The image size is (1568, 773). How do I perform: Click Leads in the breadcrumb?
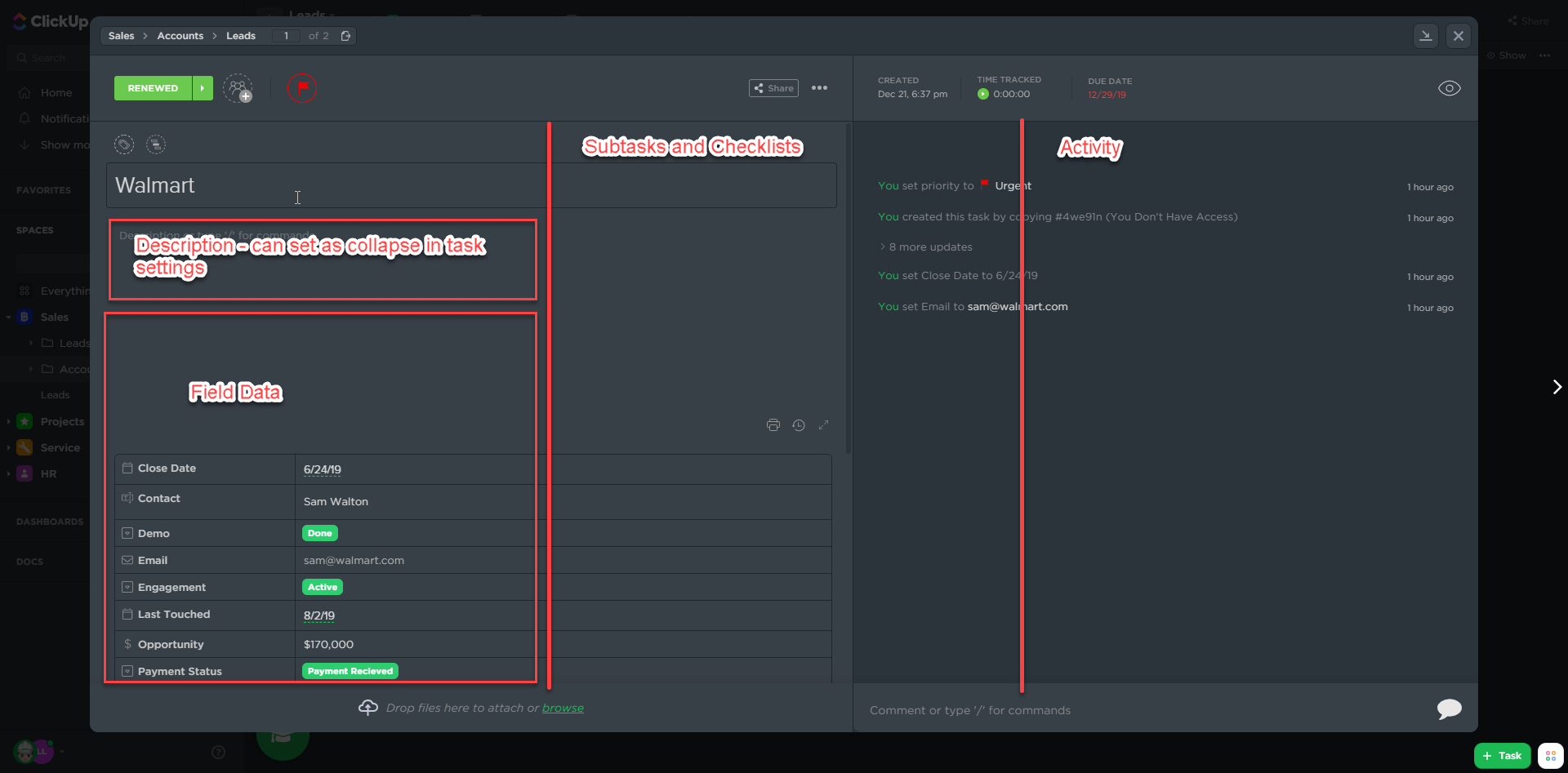tap(241, 36)
